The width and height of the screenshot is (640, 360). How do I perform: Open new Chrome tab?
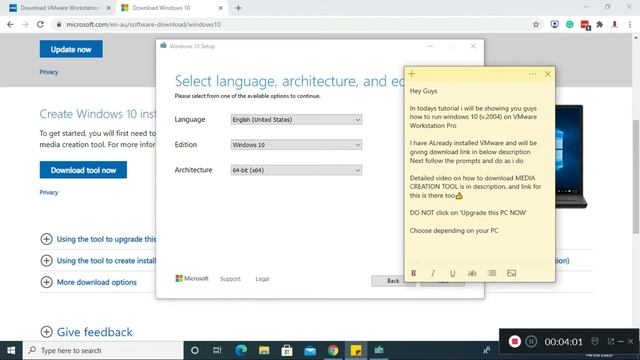[x=238, y=8]
